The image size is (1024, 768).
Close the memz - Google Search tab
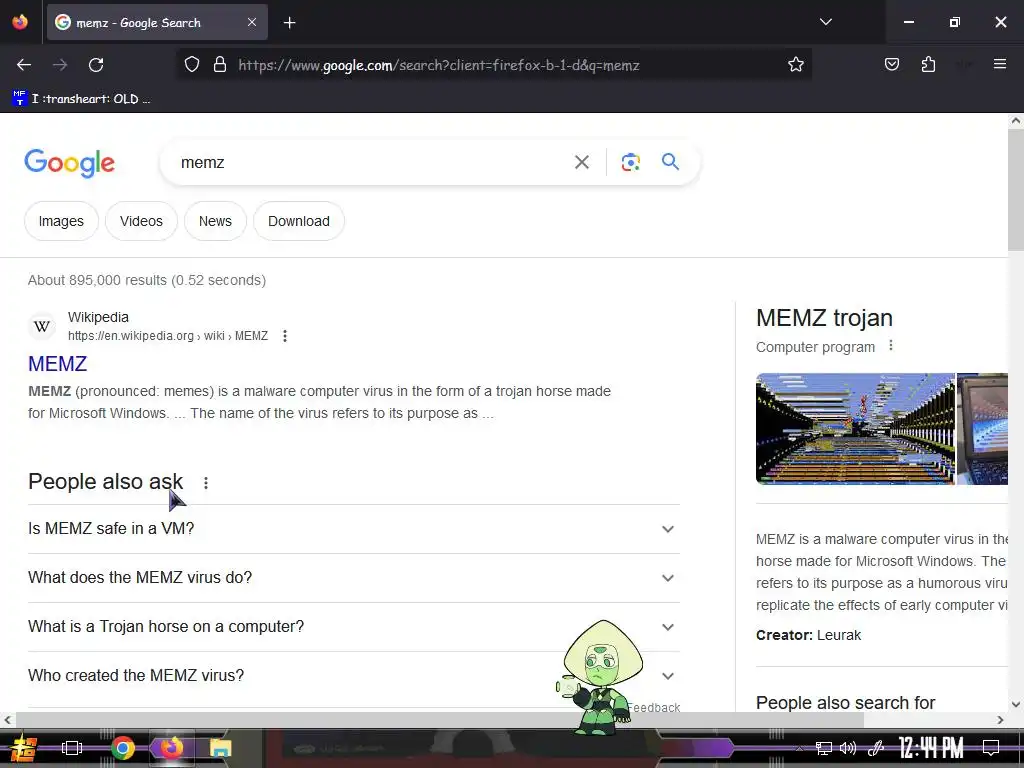252,22
